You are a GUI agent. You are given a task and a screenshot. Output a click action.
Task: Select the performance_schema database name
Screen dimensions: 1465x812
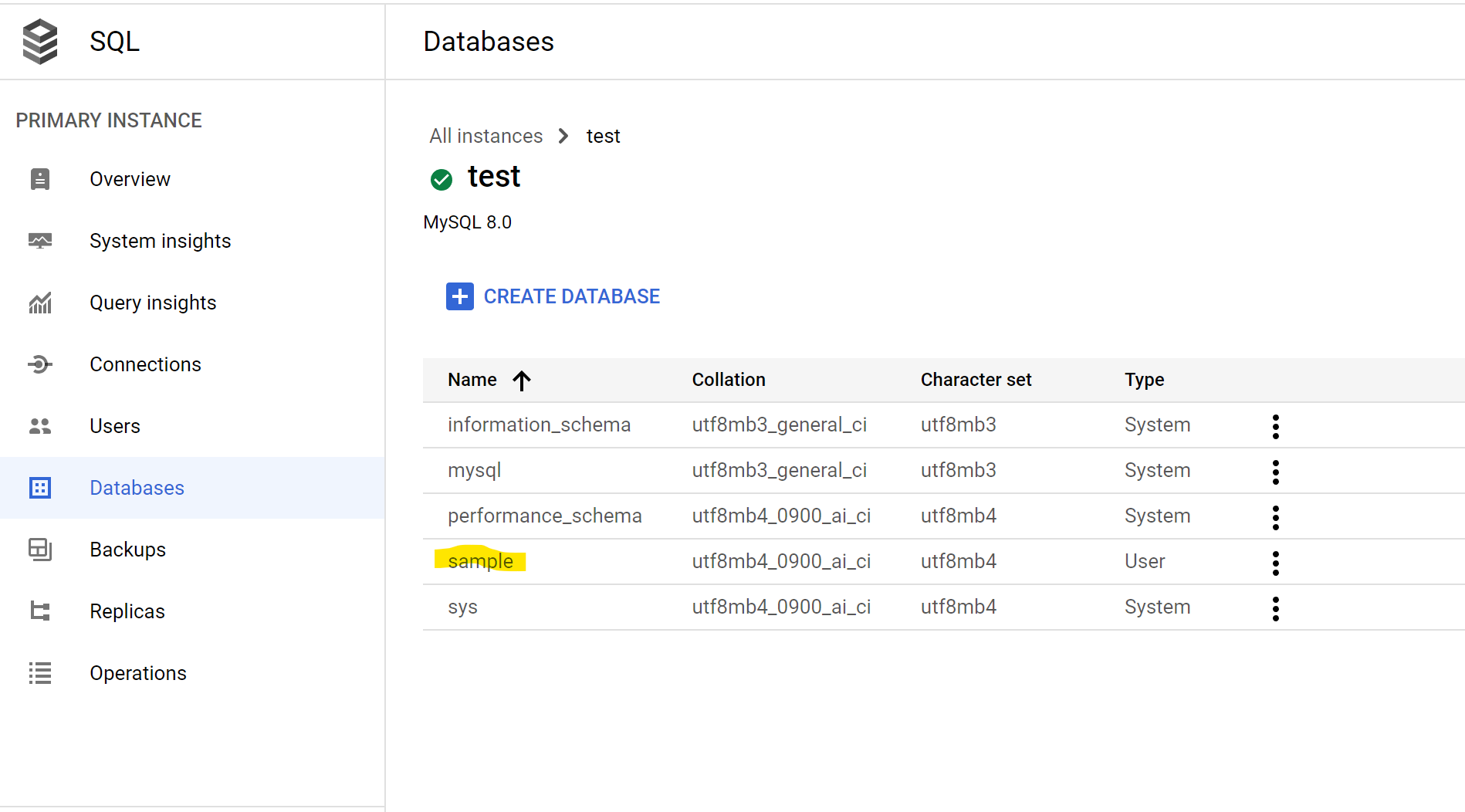(545, 516)
